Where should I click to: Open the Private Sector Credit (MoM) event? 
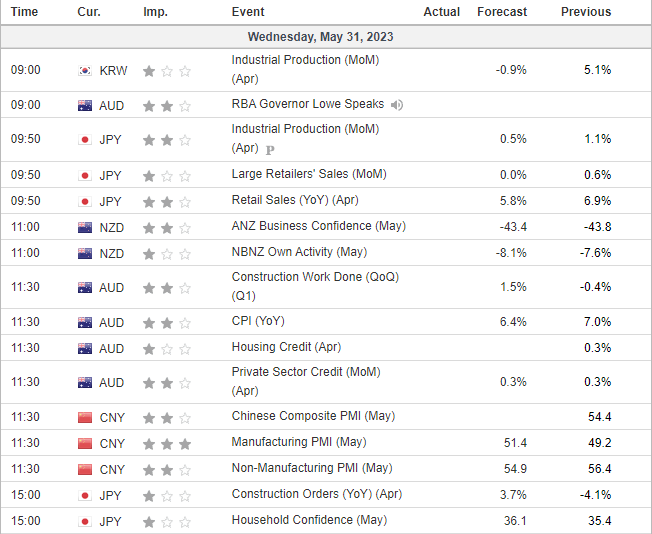306,381
